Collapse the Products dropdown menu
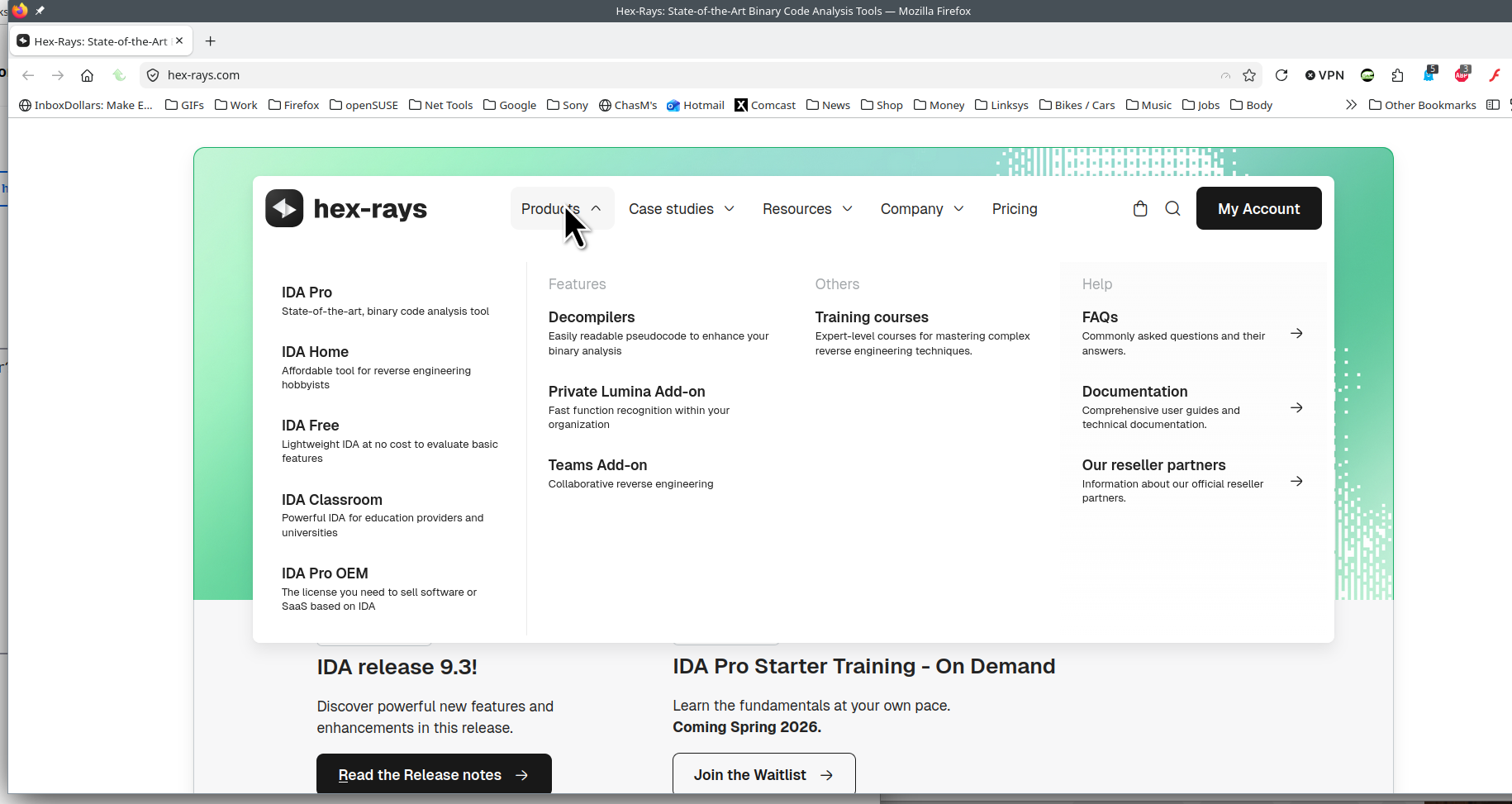1512x804 pixels. click(562, 208)
